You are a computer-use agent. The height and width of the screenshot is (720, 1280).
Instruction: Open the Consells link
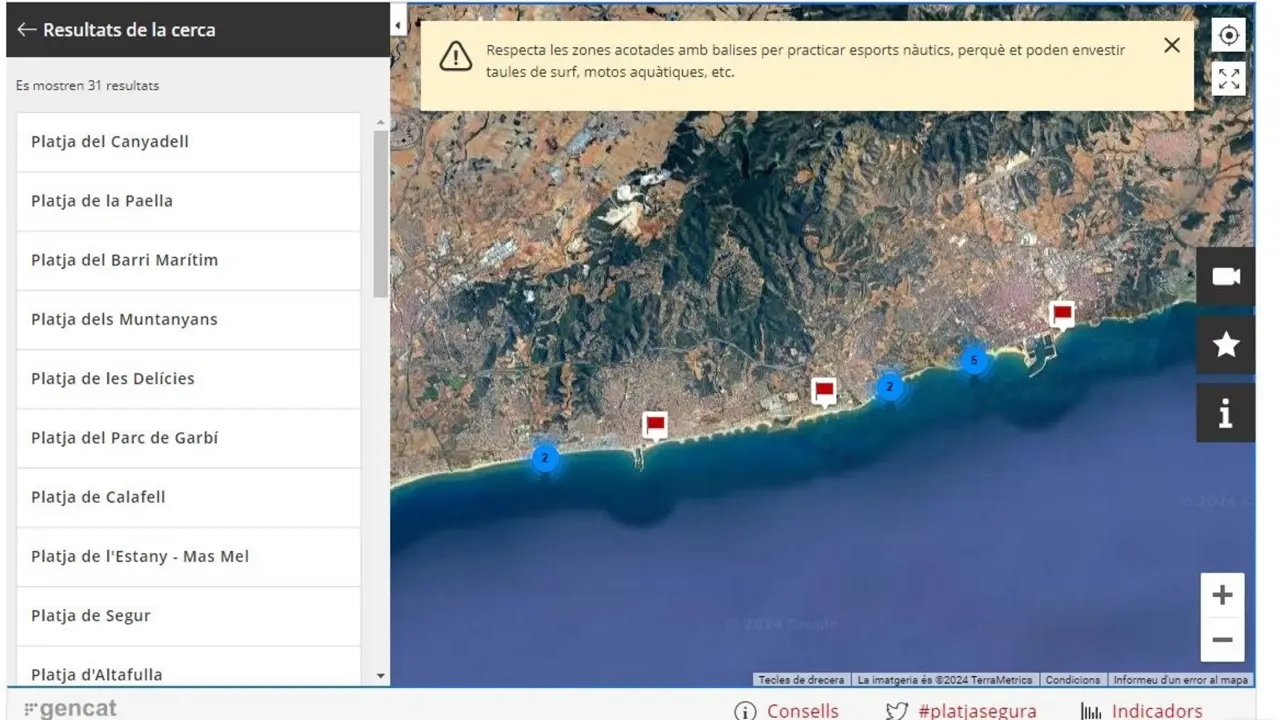tap(787, 711)
